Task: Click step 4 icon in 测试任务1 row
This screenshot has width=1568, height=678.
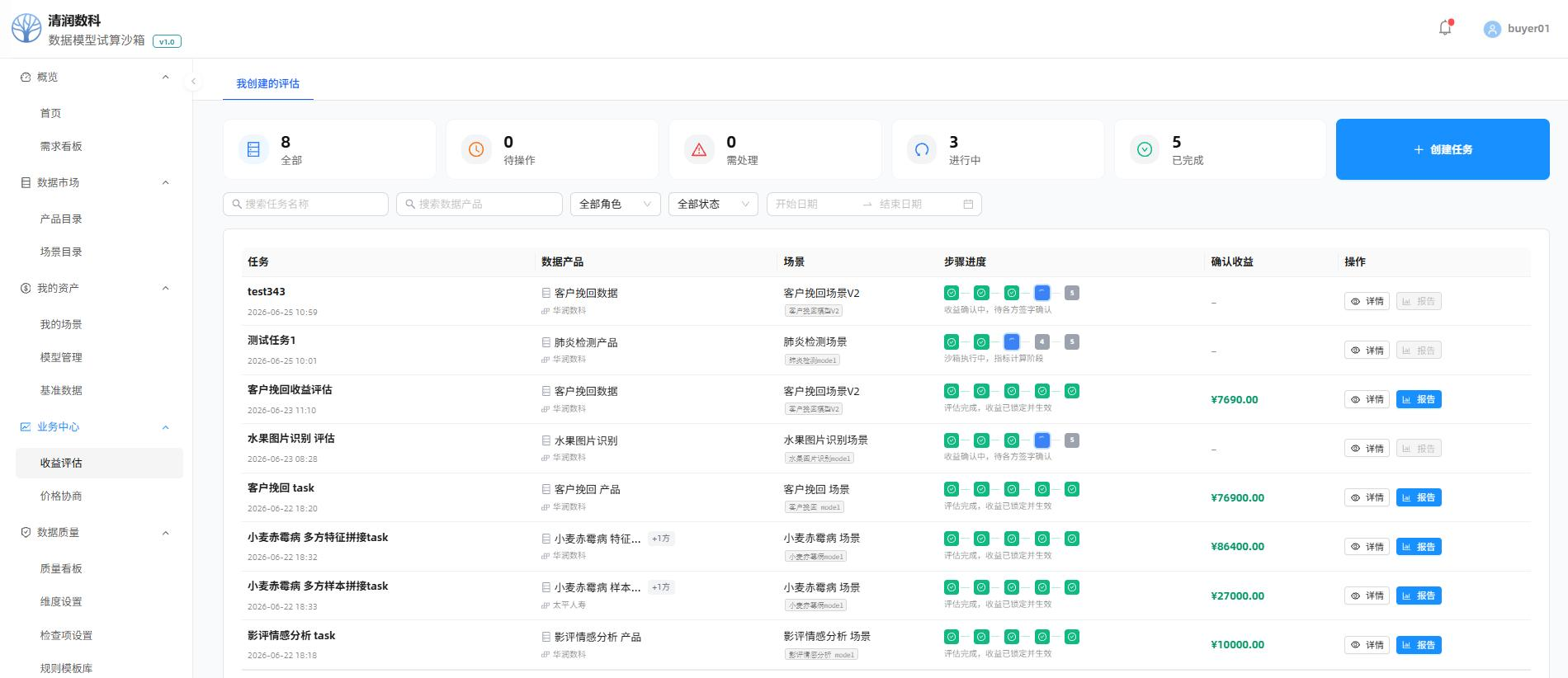Action: click(1042, 341)
